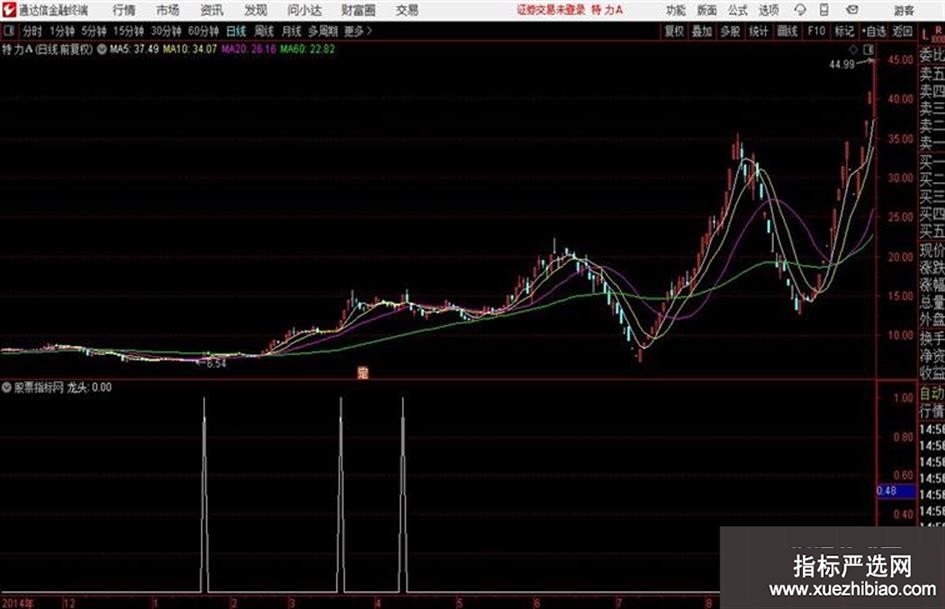This screenshot has height=609, width=945.
Task: Click the 画线 drawing button
Action: click(x=787, y=31)
